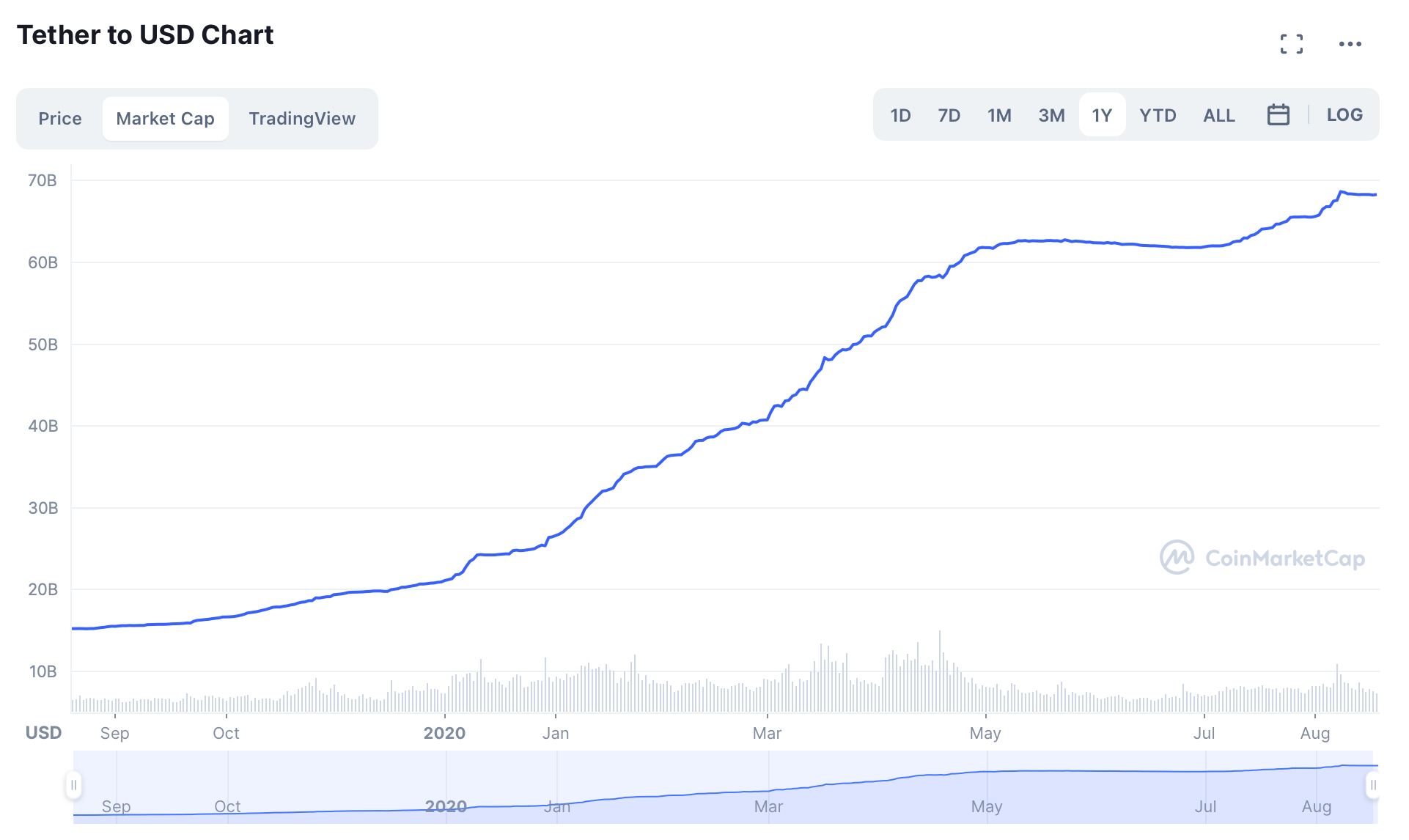Click the market cap peak in August
This screenshot has height=840, width=1409.
pos(1341,192)
